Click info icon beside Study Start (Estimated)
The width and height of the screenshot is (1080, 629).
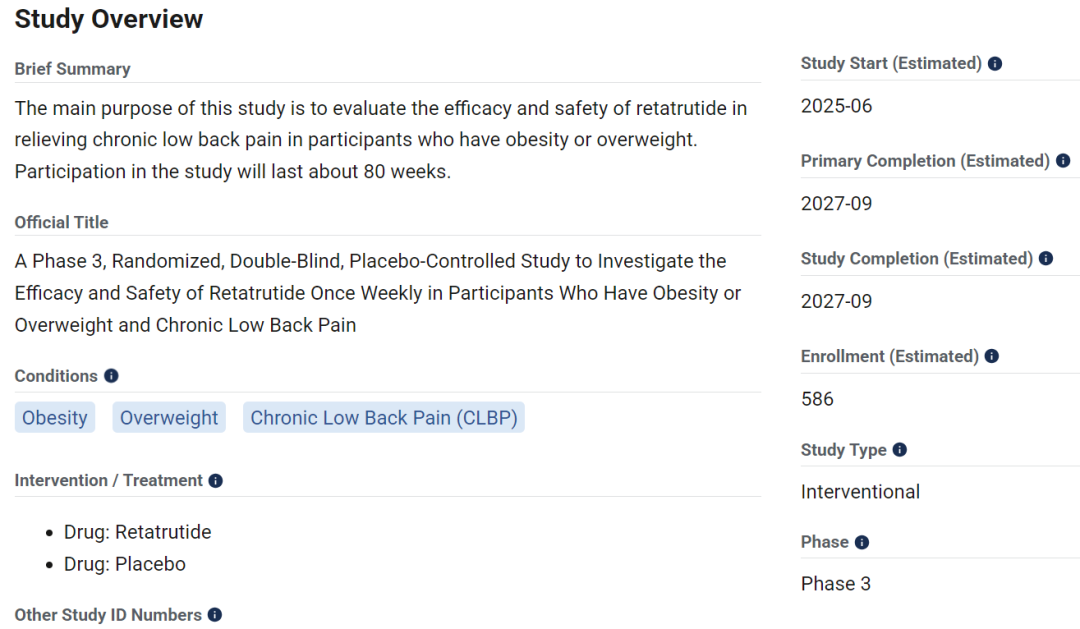(995, 63)
